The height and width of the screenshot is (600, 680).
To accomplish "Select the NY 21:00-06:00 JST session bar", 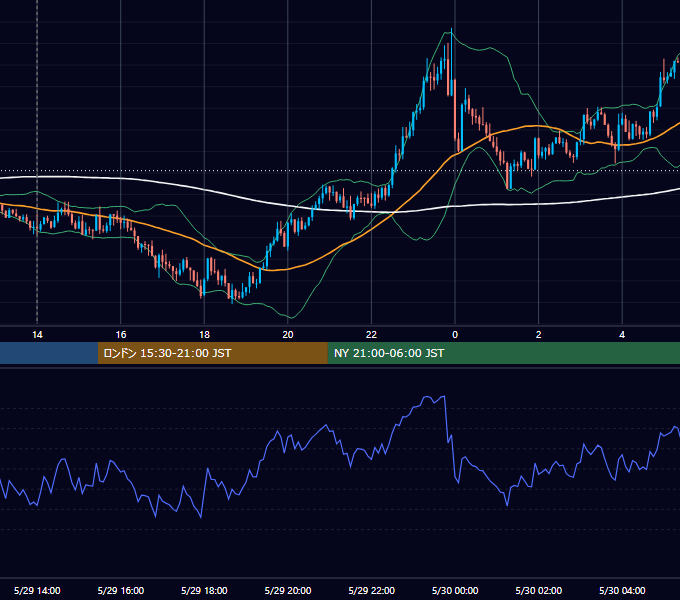I will tap(503, 353).
